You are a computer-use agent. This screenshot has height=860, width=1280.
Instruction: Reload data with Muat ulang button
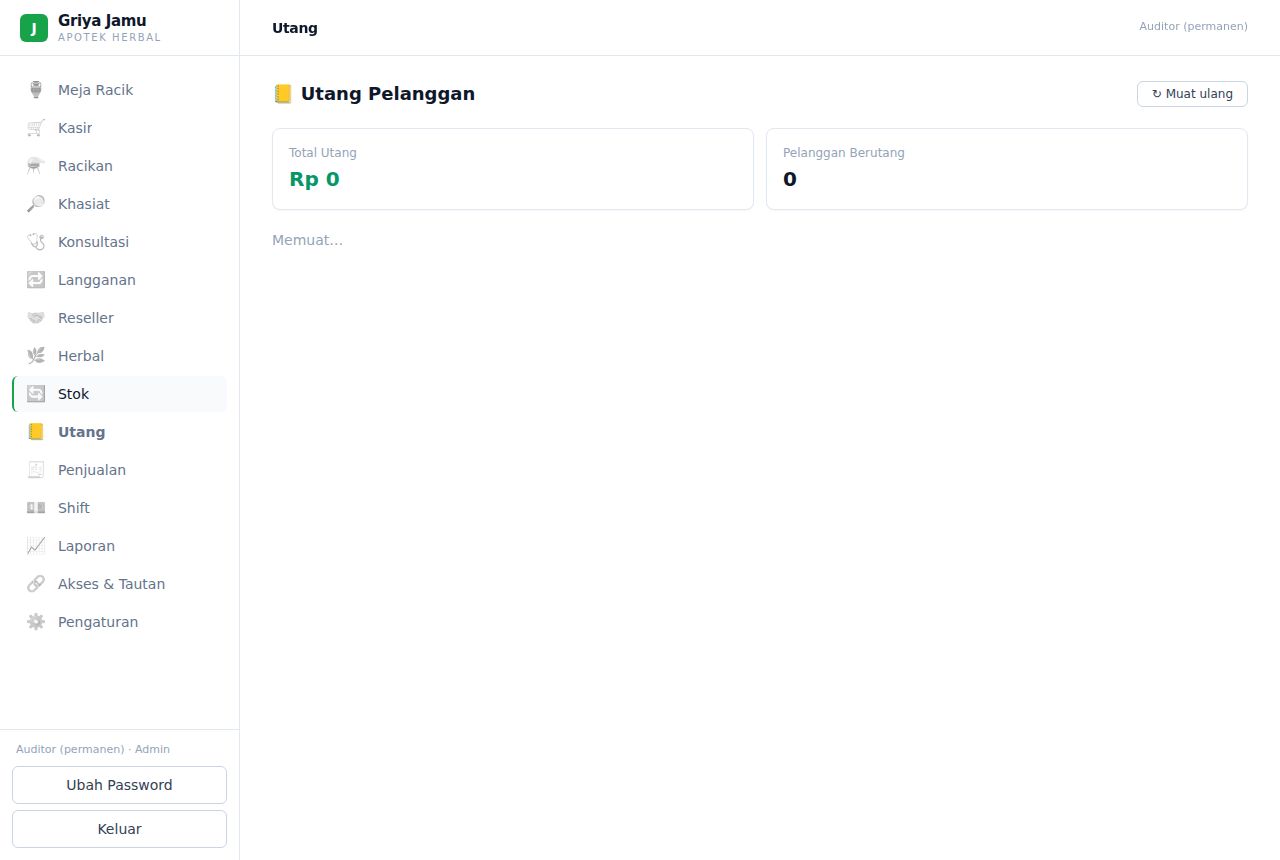tap(1192, 94)
